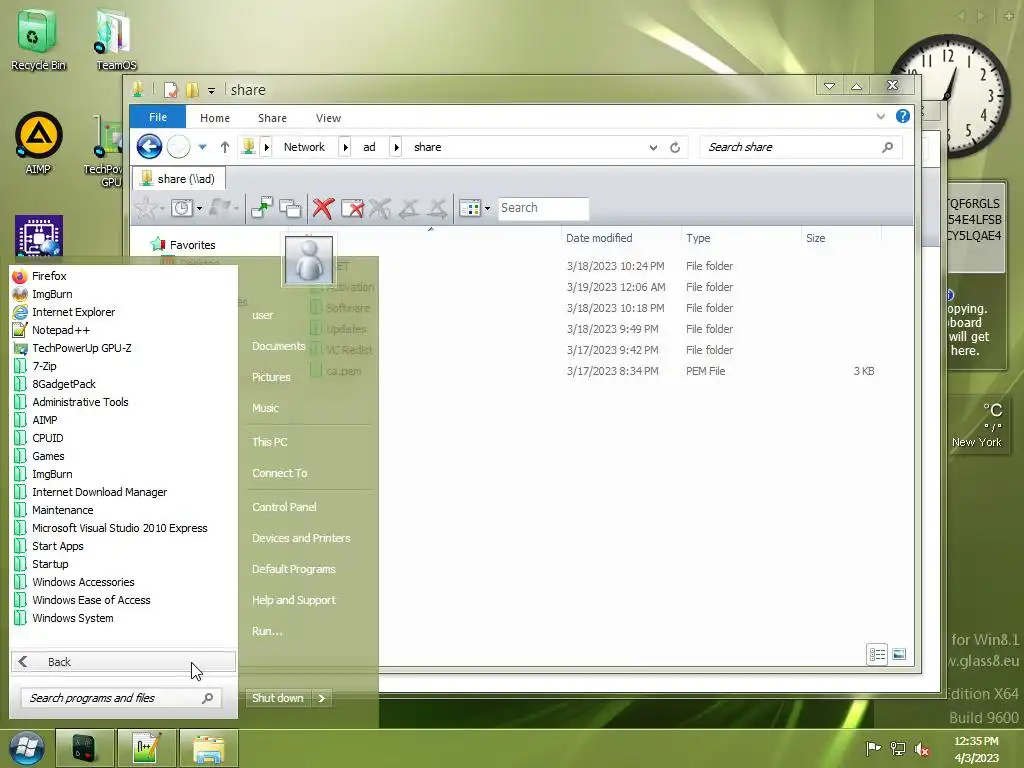
Task: Click the Start button orb
Action: [x=26, y=748]
